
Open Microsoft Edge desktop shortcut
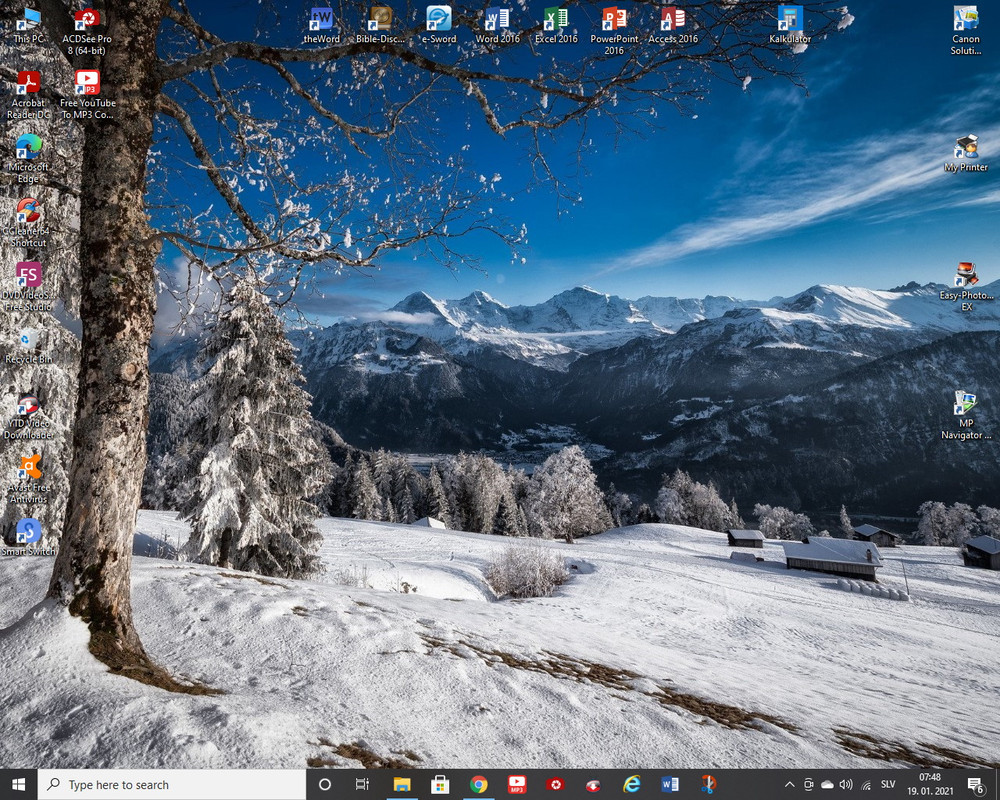(29, 159)
